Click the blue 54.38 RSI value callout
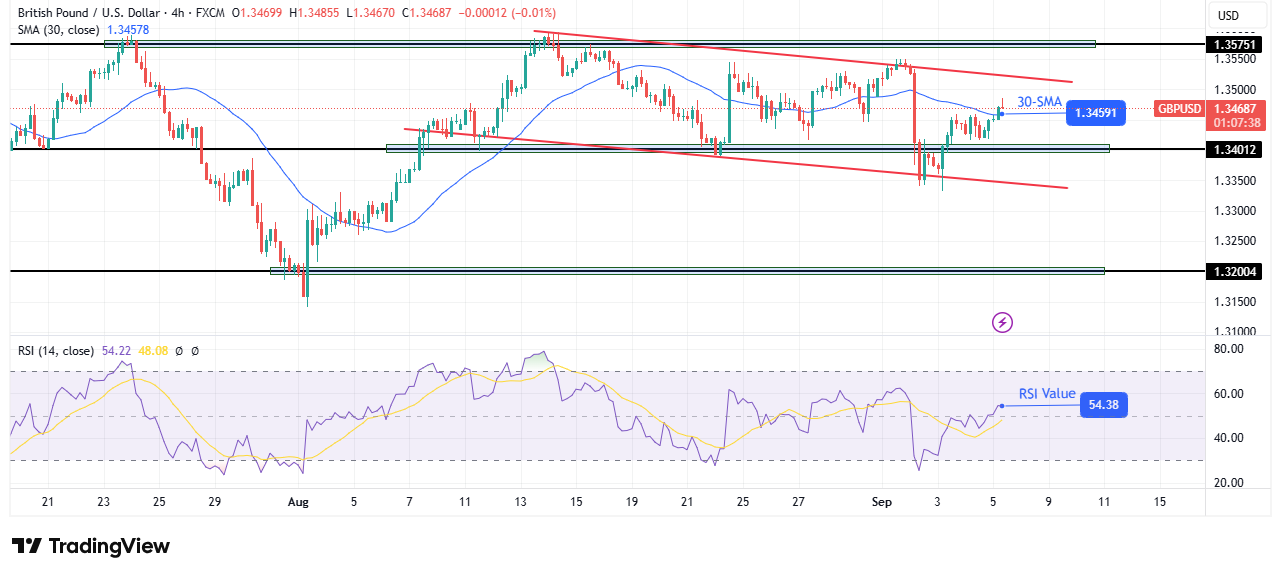The height and width of the screenshot is (575, 1275). (x=1103, y=405)
